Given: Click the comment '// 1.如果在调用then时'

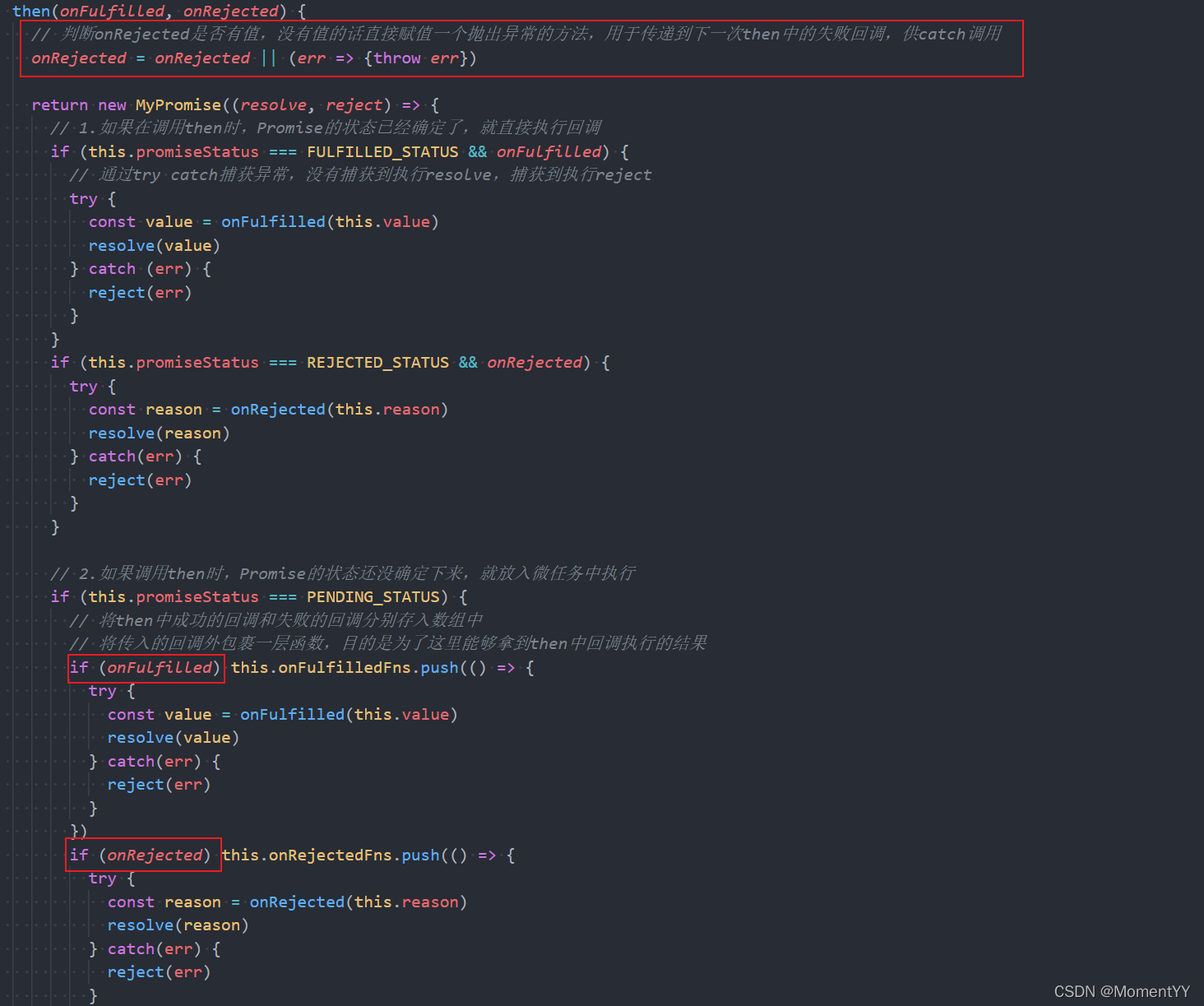Looking at the screenshot, I should coord(326,127).
